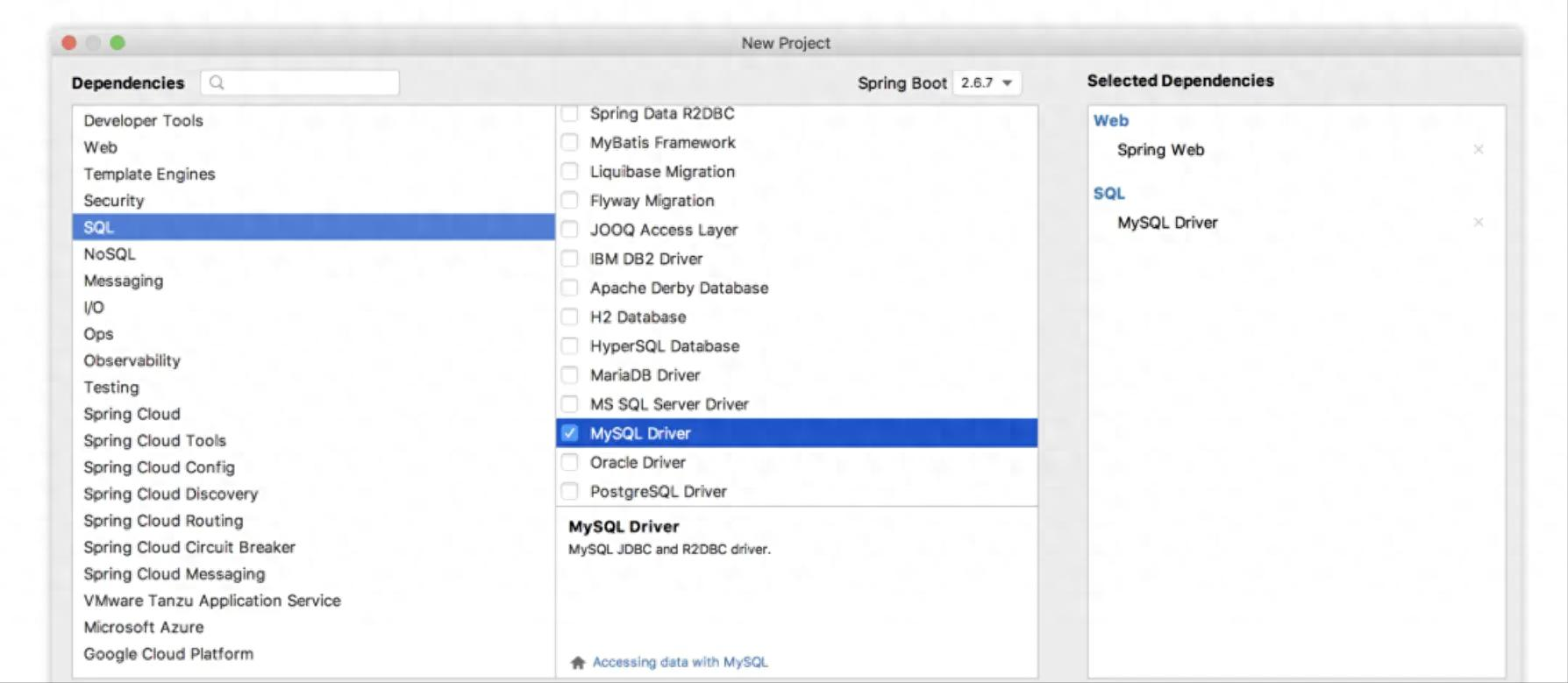
Task: Select the Web category in list
Action: pyautogui.click(x=314, y=147)
